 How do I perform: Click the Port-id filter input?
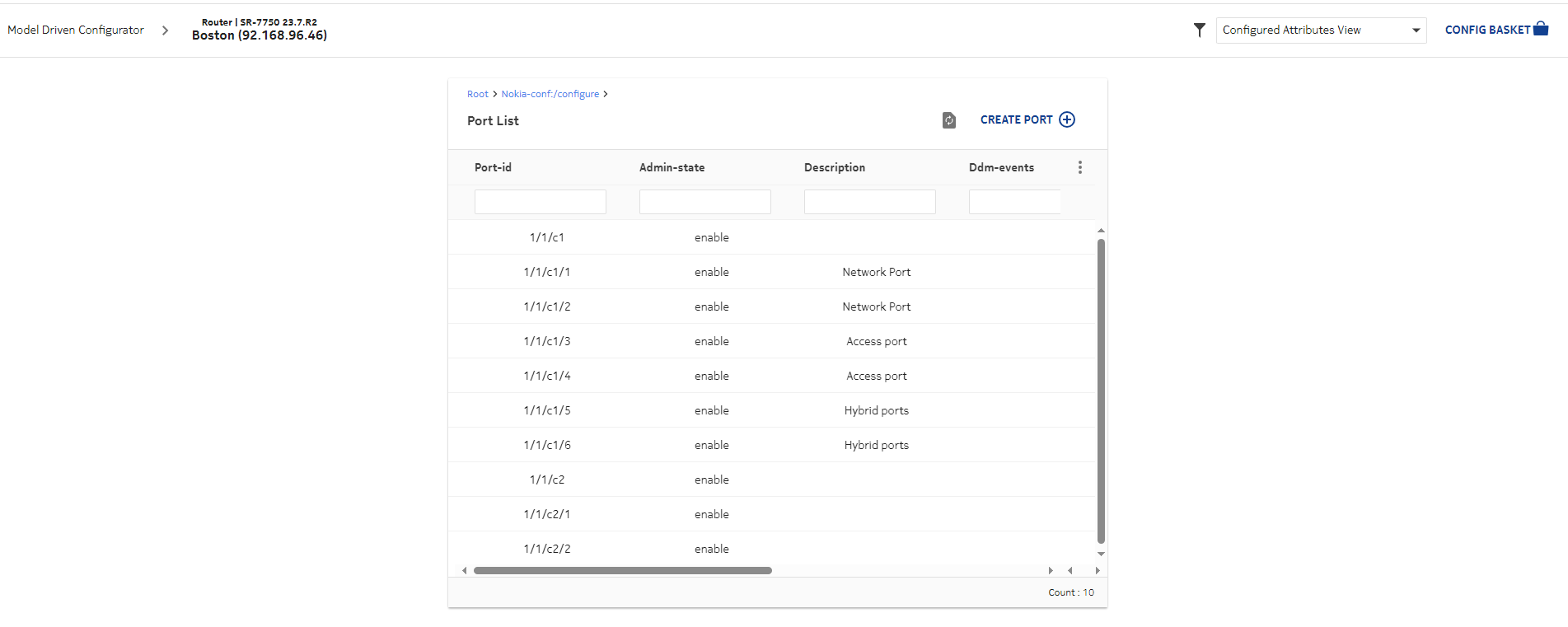point(540,202)
